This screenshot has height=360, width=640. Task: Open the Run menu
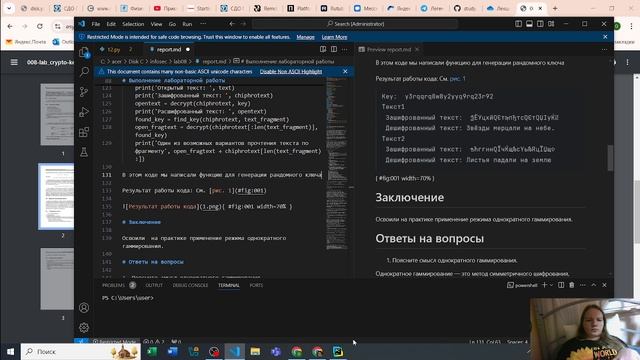pos(187,24)
